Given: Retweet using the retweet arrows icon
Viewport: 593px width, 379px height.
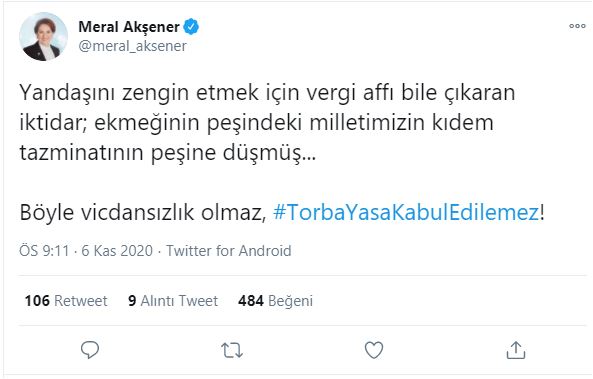Looking at the screenshot, I should coord(232,350).
